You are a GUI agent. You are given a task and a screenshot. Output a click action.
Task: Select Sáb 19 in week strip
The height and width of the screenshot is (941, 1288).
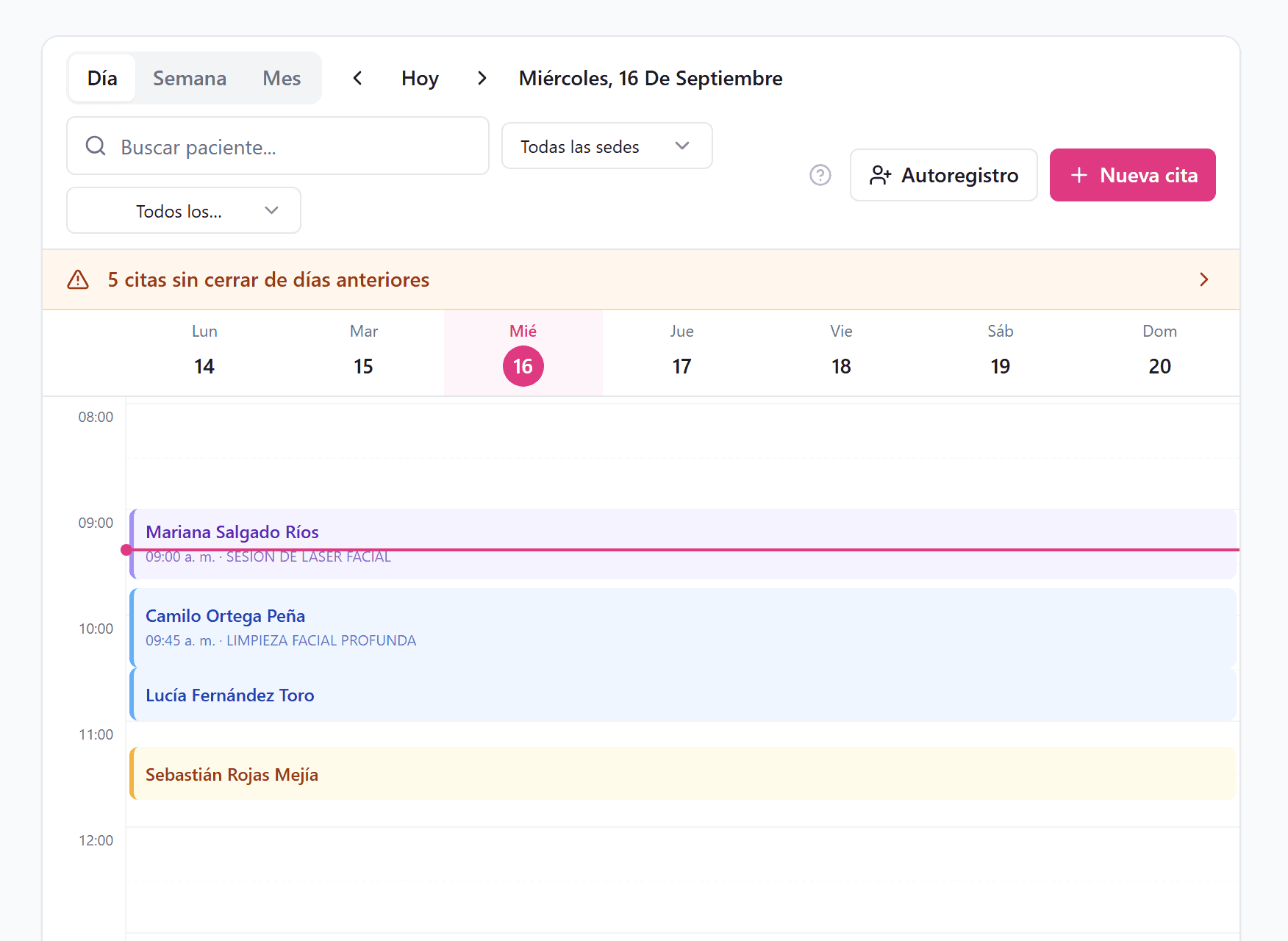point(1001,353)
